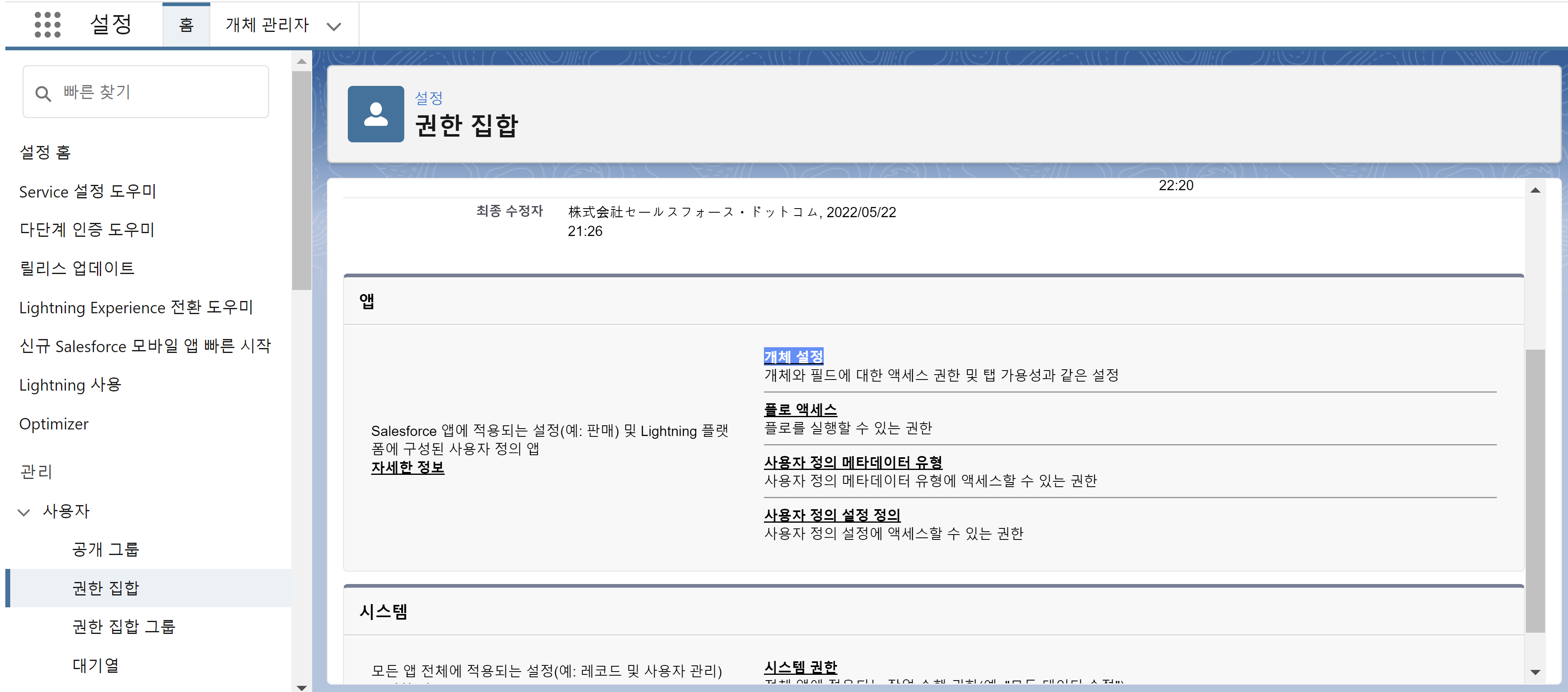This screenshot has width=1568, height=692.
Task: Click the quick find search magnifier icon
Action: [x=43, y=94]
